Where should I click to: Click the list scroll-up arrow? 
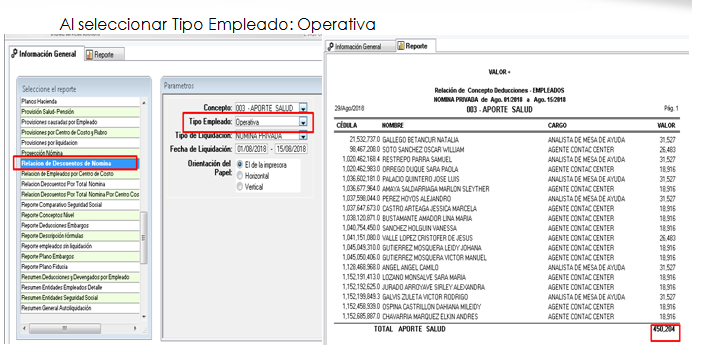tap(144, 102)
